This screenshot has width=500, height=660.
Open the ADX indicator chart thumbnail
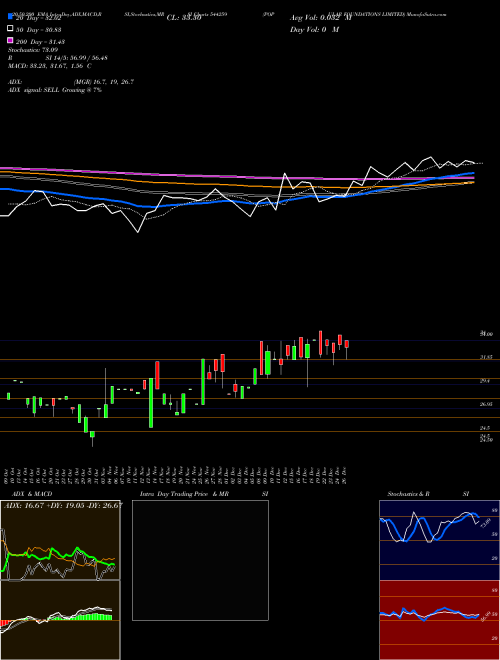point(60,540)
